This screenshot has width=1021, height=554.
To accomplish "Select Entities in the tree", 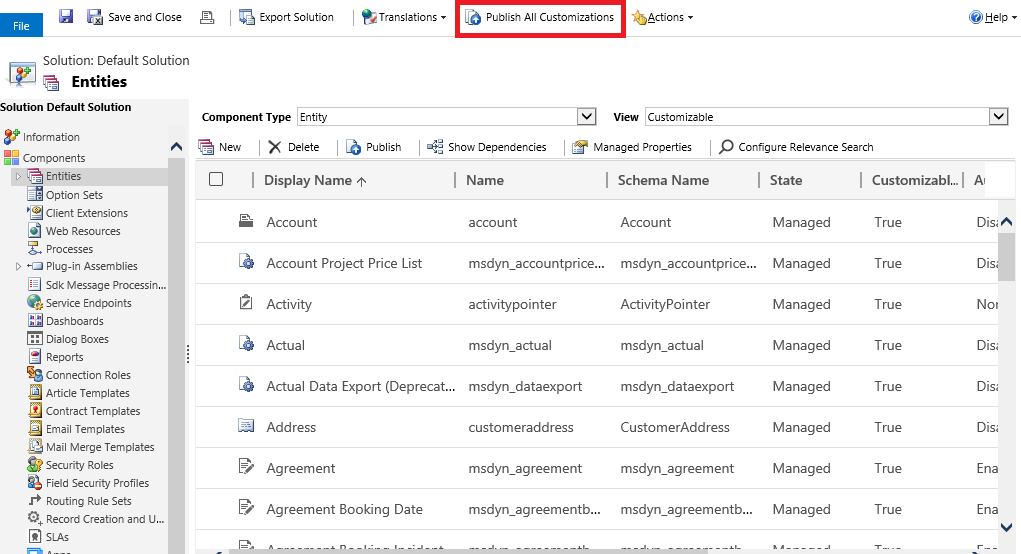I will (x=63, y=176).
